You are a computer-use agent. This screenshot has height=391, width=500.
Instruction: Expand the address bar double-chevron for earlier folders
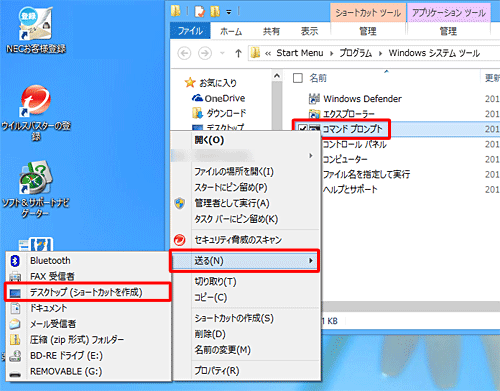[x=268, y=53]
